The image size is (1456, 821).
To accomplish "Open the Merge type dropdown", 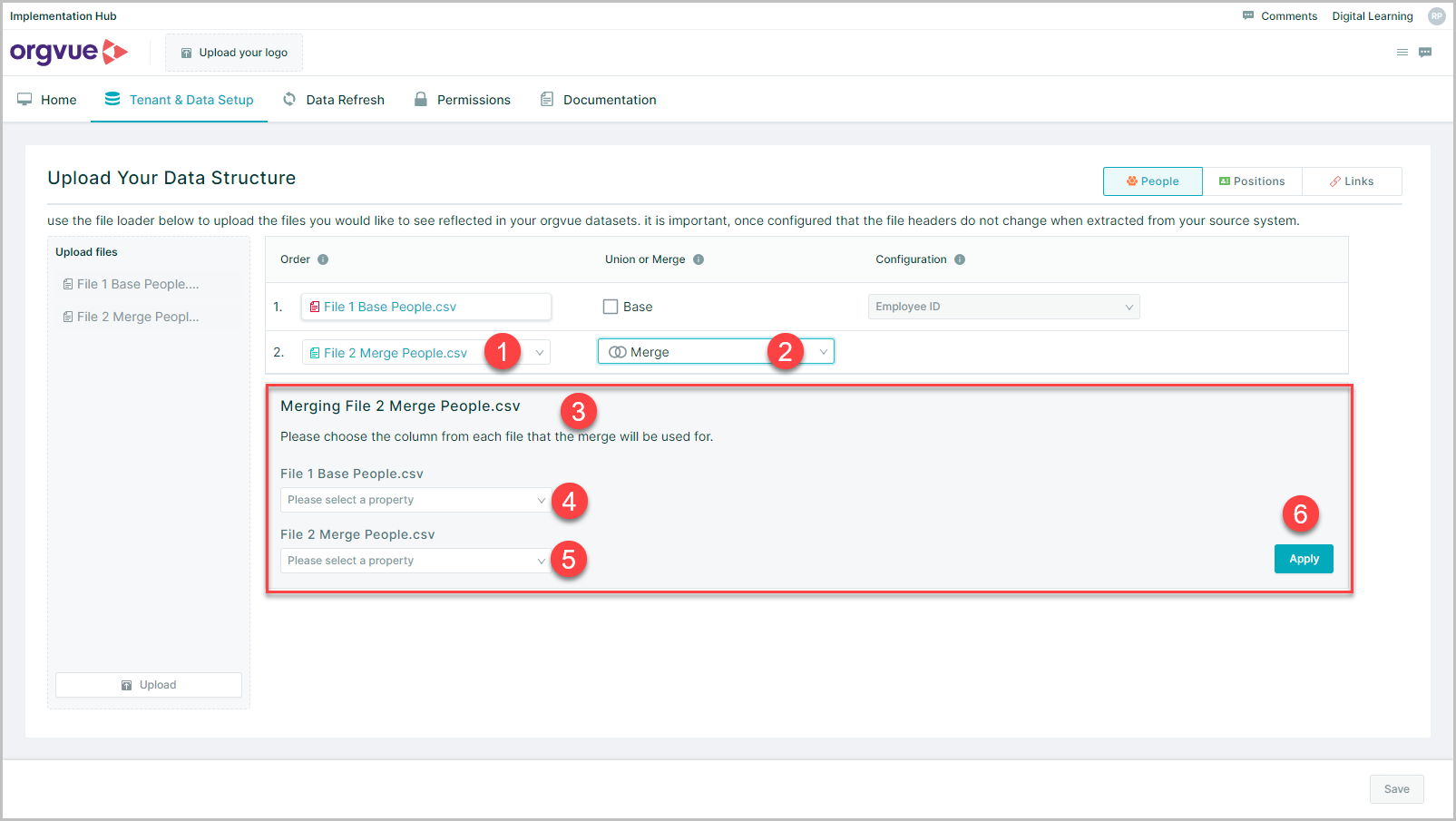I will [x=716, y=352].
